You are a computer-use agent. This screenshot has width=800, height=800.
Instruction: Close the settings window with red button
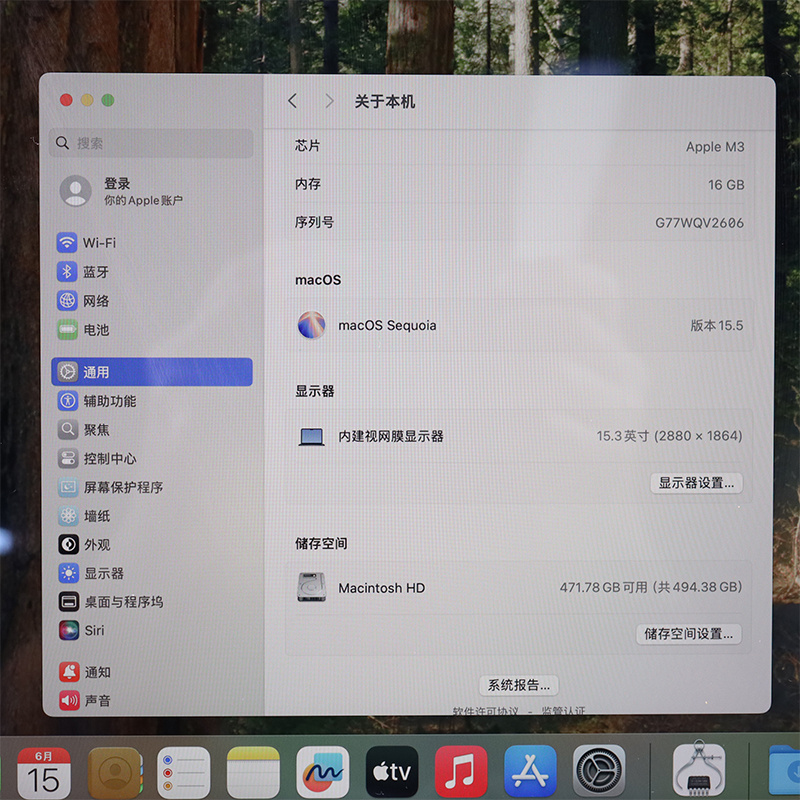(66, 100)
